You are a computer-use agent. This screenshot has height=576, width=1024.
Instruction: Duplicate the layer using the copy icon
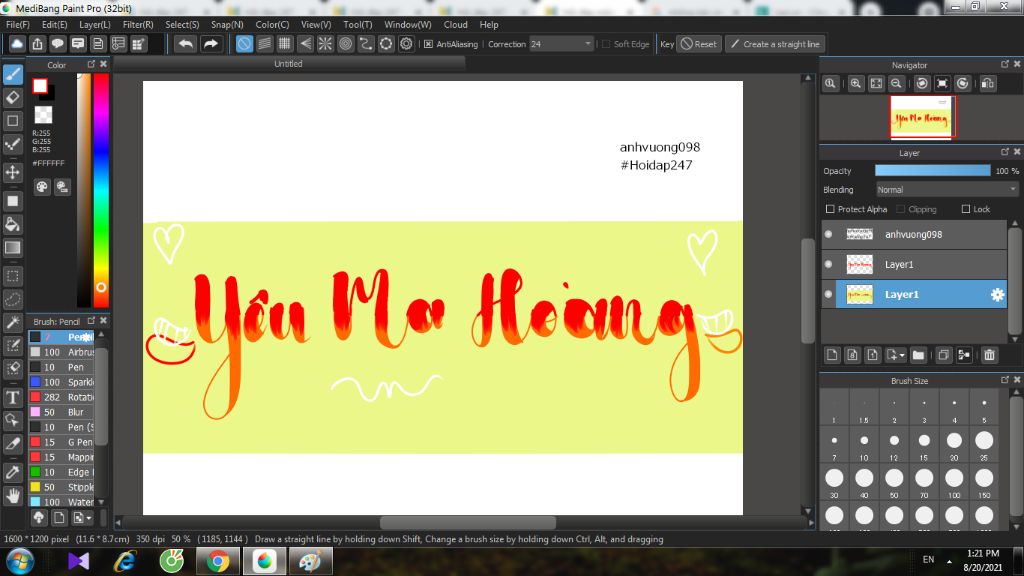pos(943,355)
